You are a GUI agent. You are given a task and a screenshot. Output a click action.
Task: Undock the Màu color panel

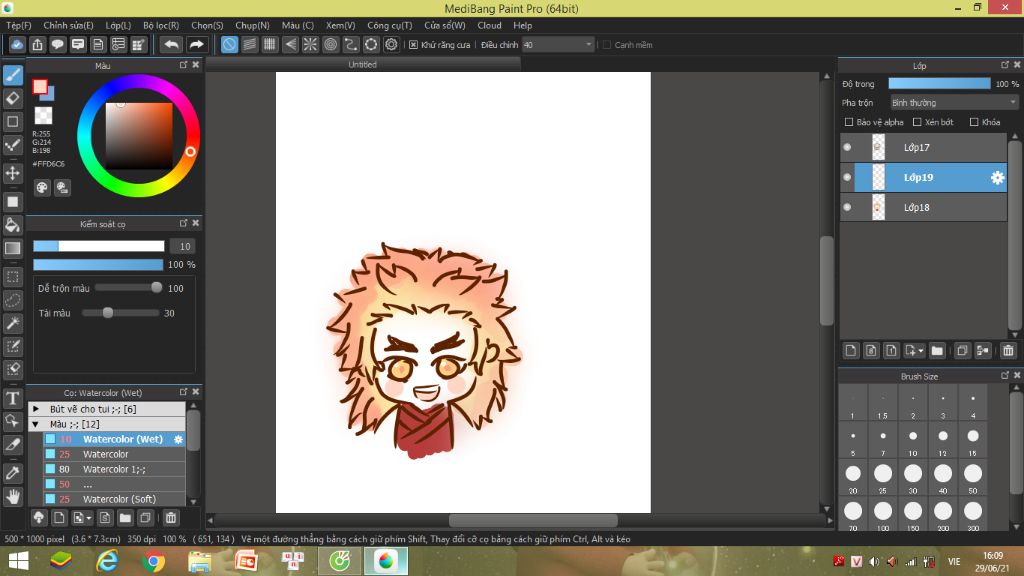[184, 65]
